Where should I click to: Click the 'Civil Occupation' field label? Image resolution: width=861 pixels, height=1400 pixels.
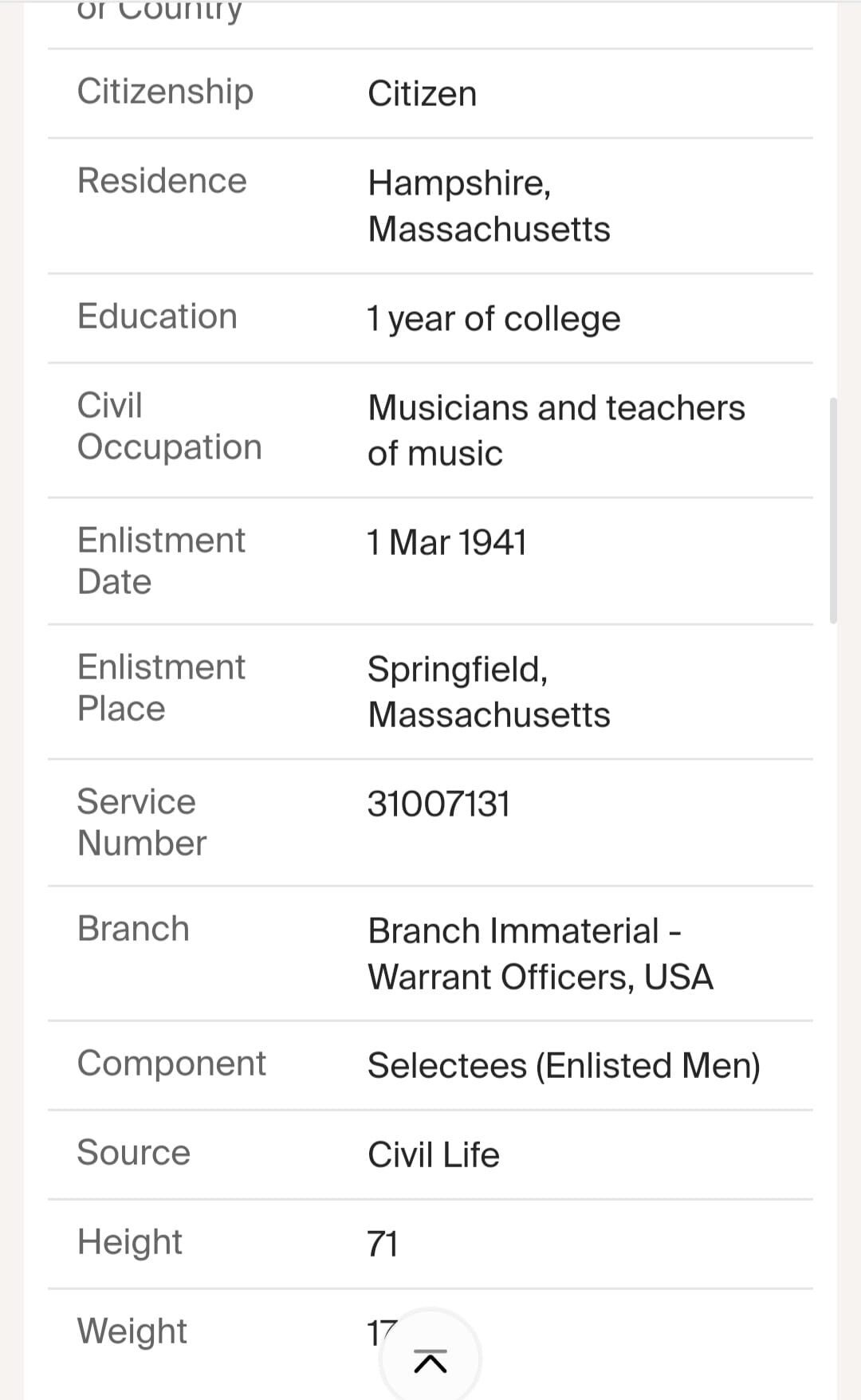tap(169, 426)
